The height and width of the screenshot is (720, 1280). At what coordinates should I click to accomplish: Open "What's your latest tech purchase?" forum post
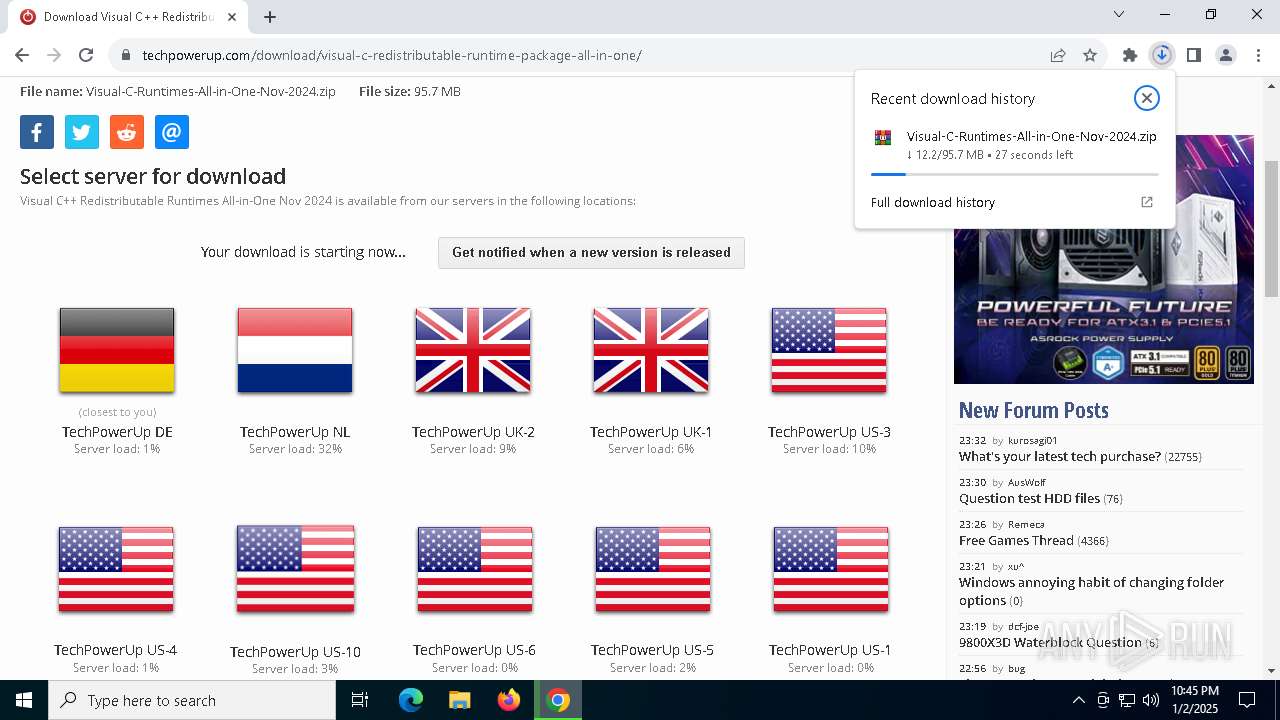point(1060,456)
